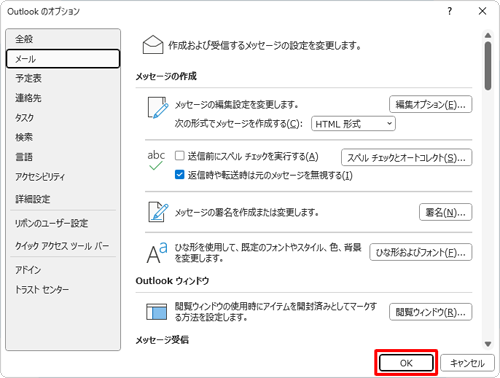
Task: Open 検索 options category
Action: point(63,137)
